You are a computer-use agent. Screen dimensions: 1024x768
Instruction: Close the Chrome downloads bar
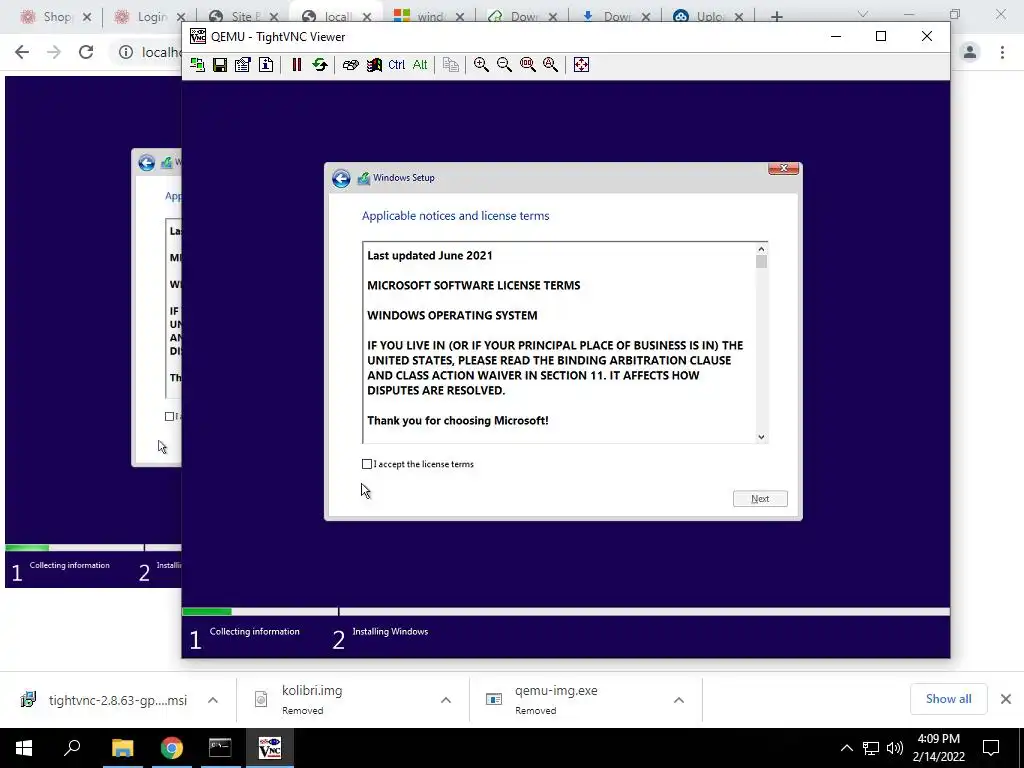pyautogui.click(x=1006, y=699)
